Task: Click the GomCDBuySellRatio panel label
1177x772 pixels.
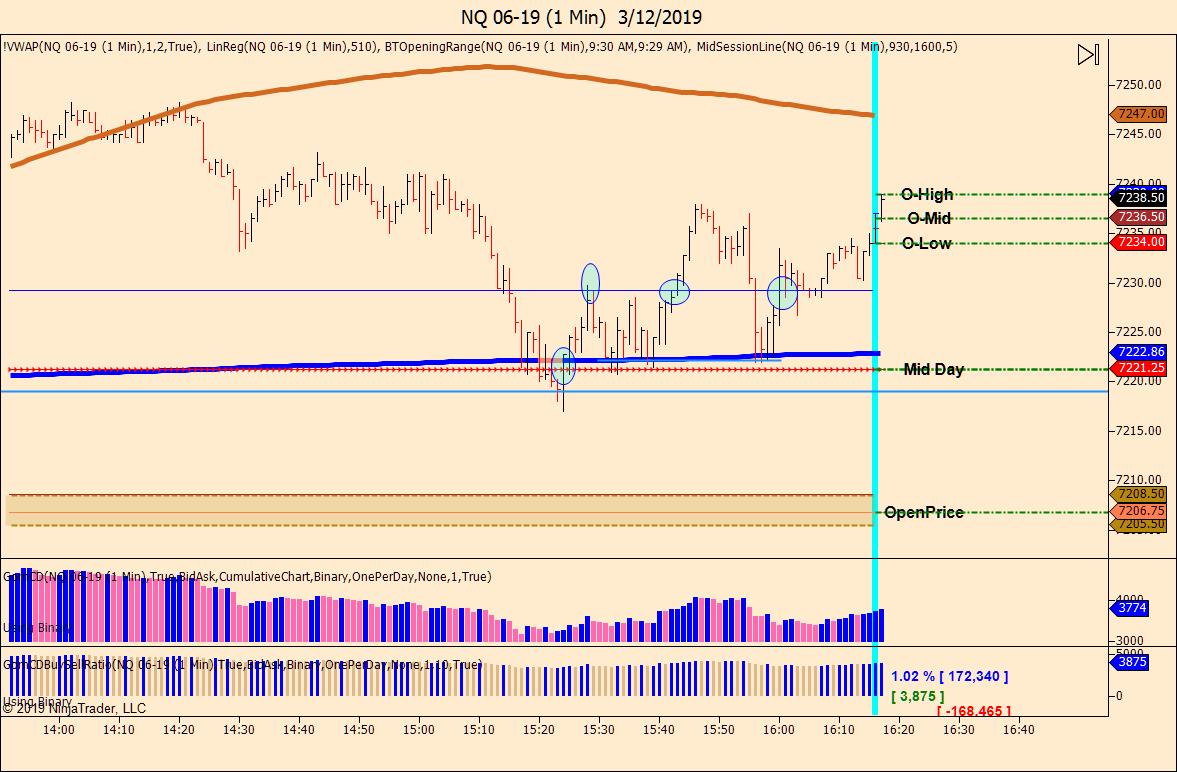Action: [242, 665]
